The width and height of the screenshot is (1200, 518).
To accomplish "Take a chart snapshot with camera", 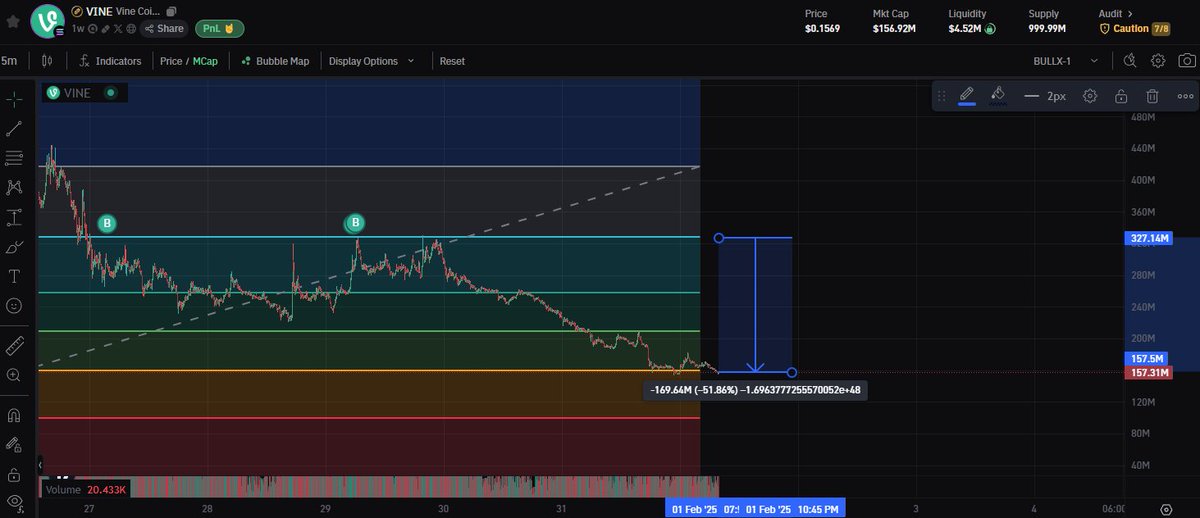I will point(1185,61).
